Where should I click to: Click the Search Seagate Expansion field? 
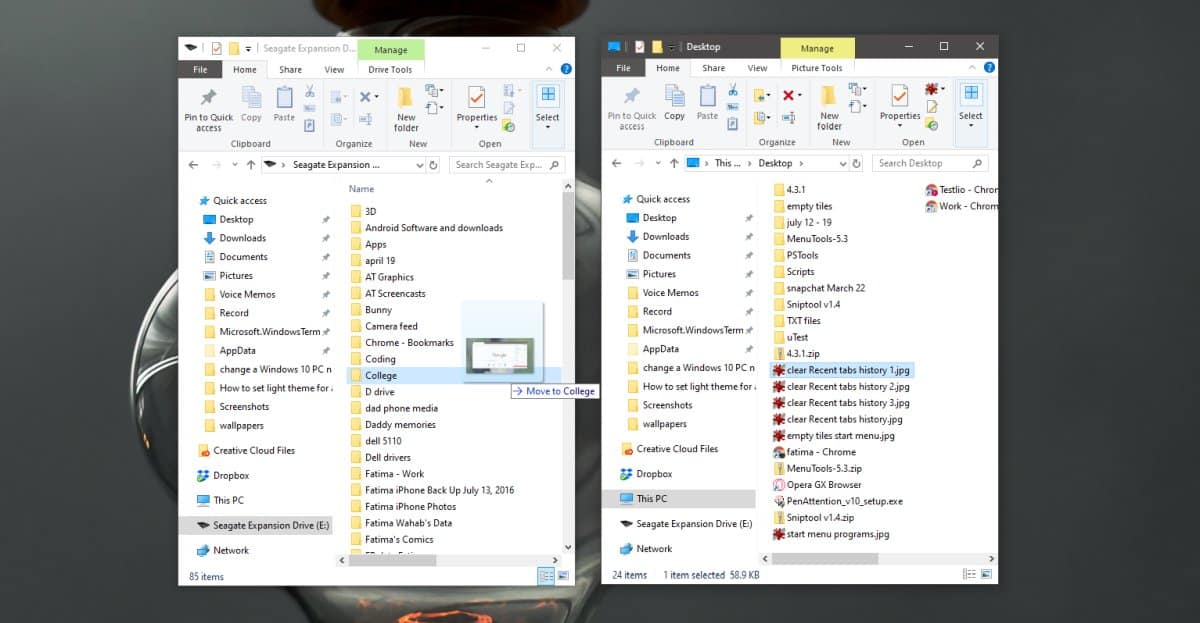pos(507,165)
